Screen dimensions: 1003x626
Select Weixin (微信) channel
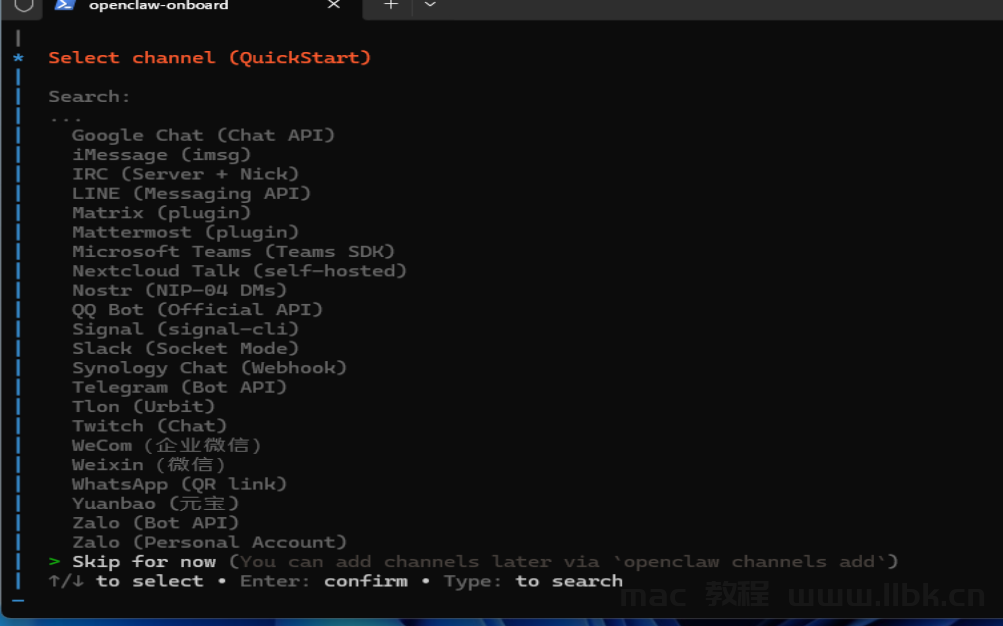[x=148, y=465]
